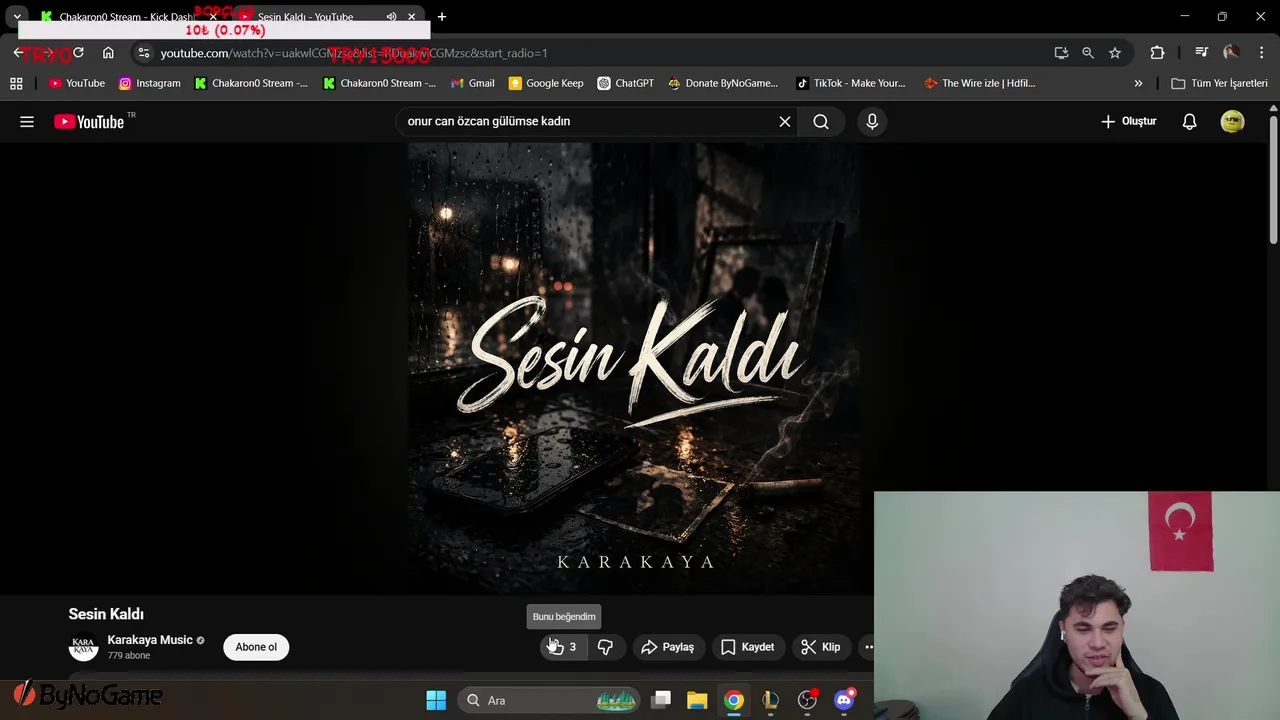Open the Instagram bookmark

click(150, 84)
